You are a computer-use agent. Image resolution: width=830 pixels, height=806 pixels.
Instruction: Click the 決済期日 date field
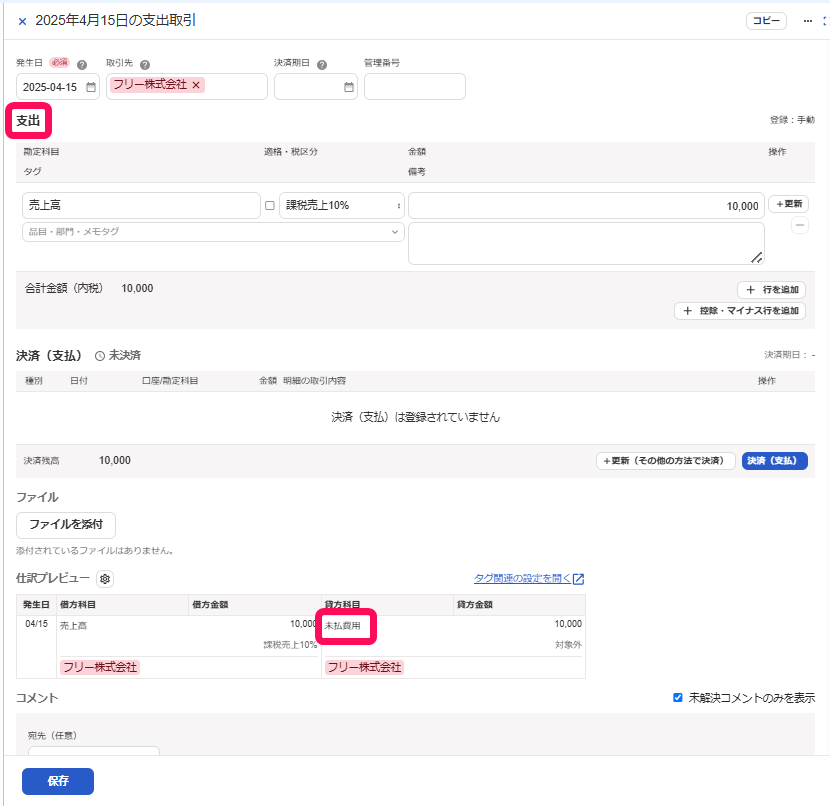click(x=315, y=87)
